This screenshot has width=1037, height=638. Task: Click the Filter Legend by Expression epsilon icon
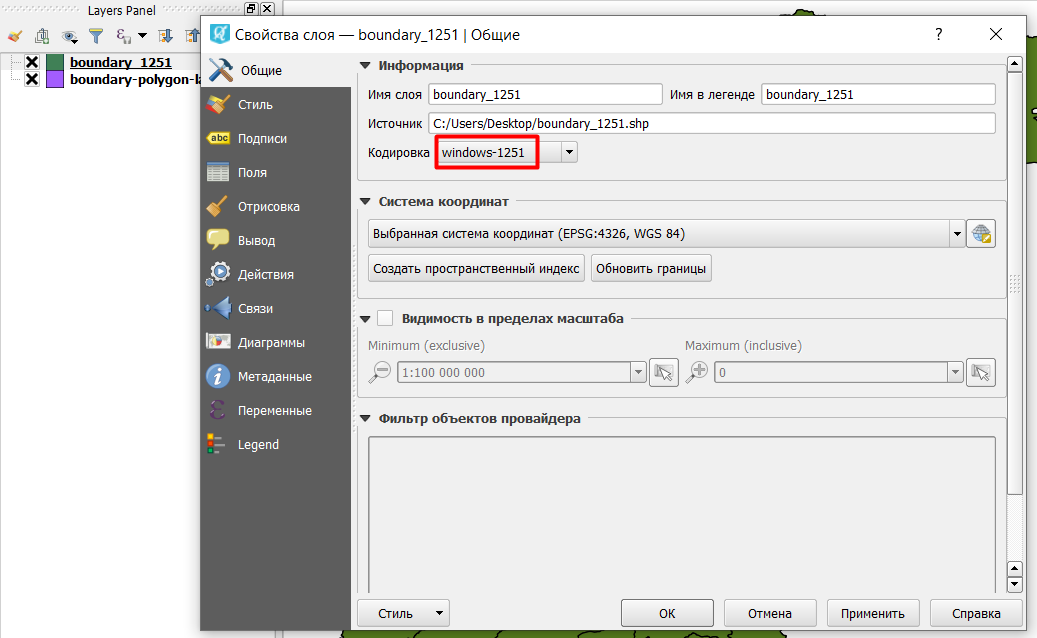tap(121, 36)
